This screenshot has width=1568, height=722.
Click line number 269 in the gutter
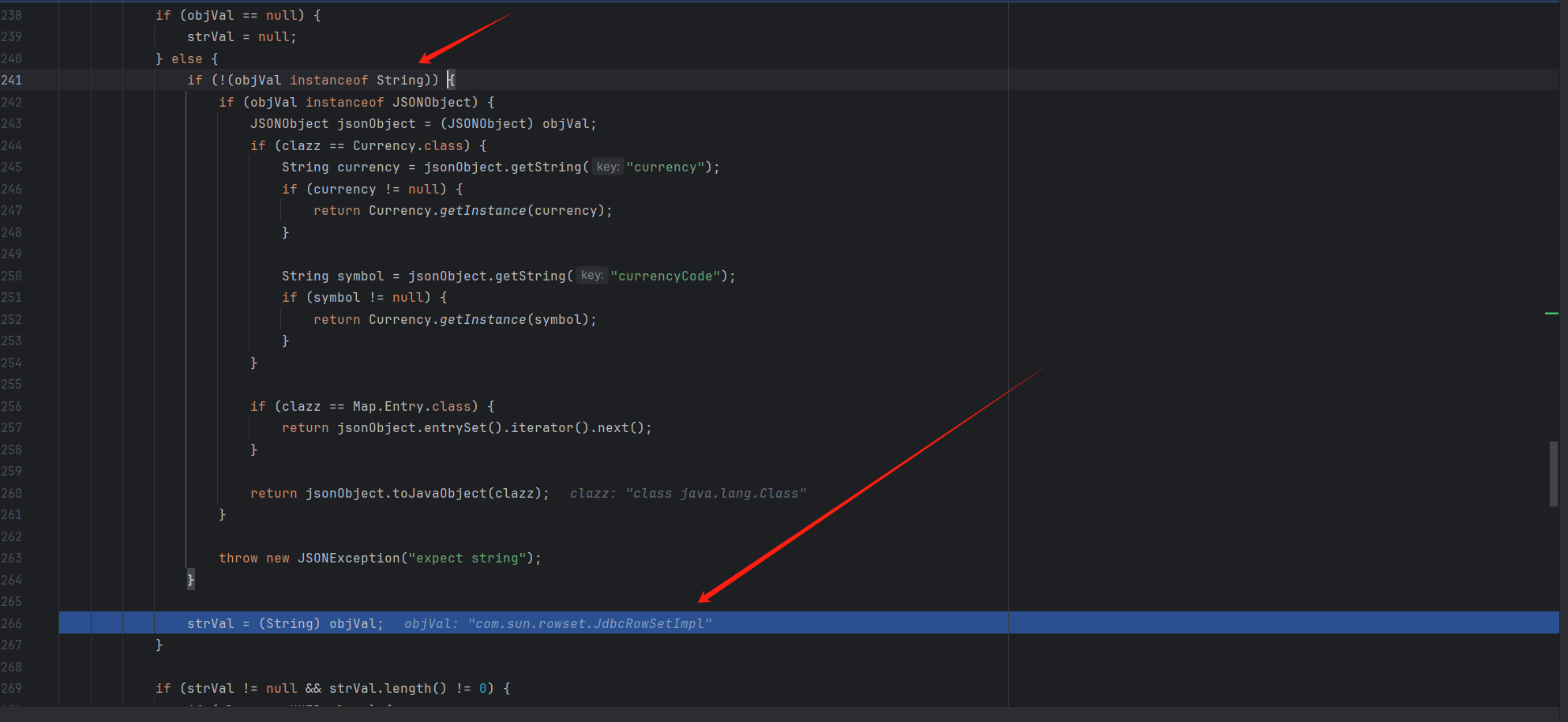(12, 688)
